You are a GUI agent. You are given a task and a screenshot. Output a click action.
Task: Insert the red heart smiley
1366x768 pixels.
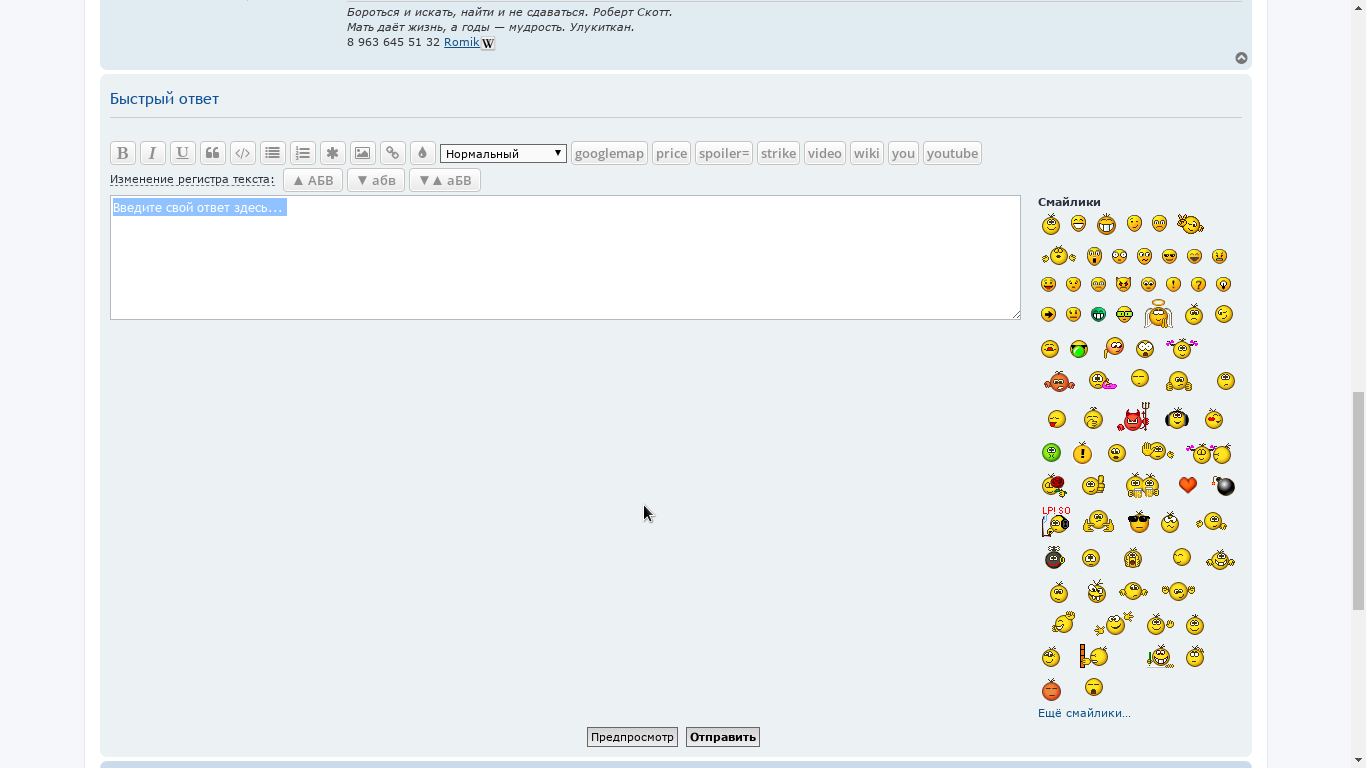coord(1188,485)
